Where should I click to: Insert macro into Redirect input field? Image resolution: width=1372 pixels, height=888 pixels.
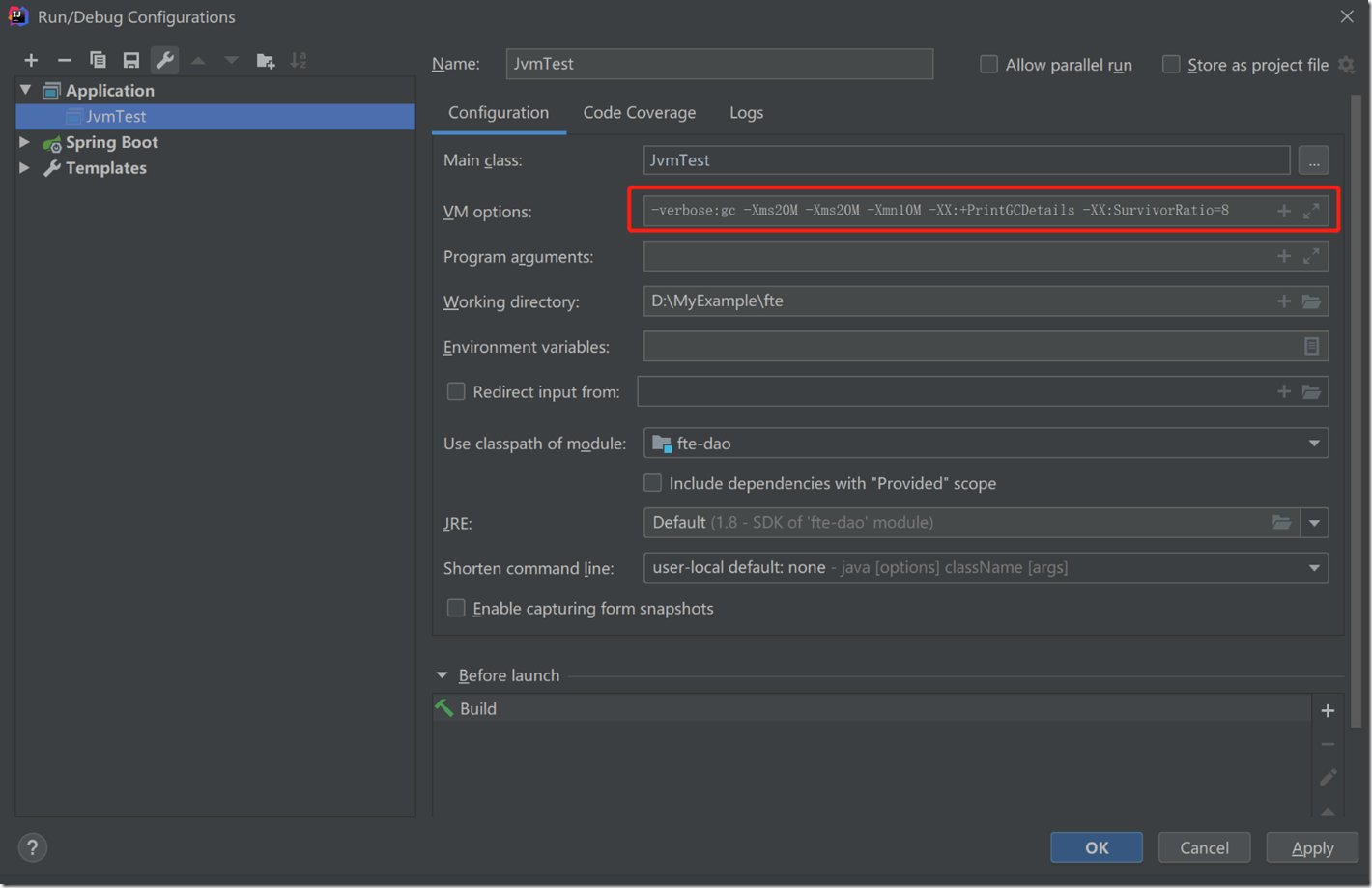pyautogui.click(x=1283, y=391)
